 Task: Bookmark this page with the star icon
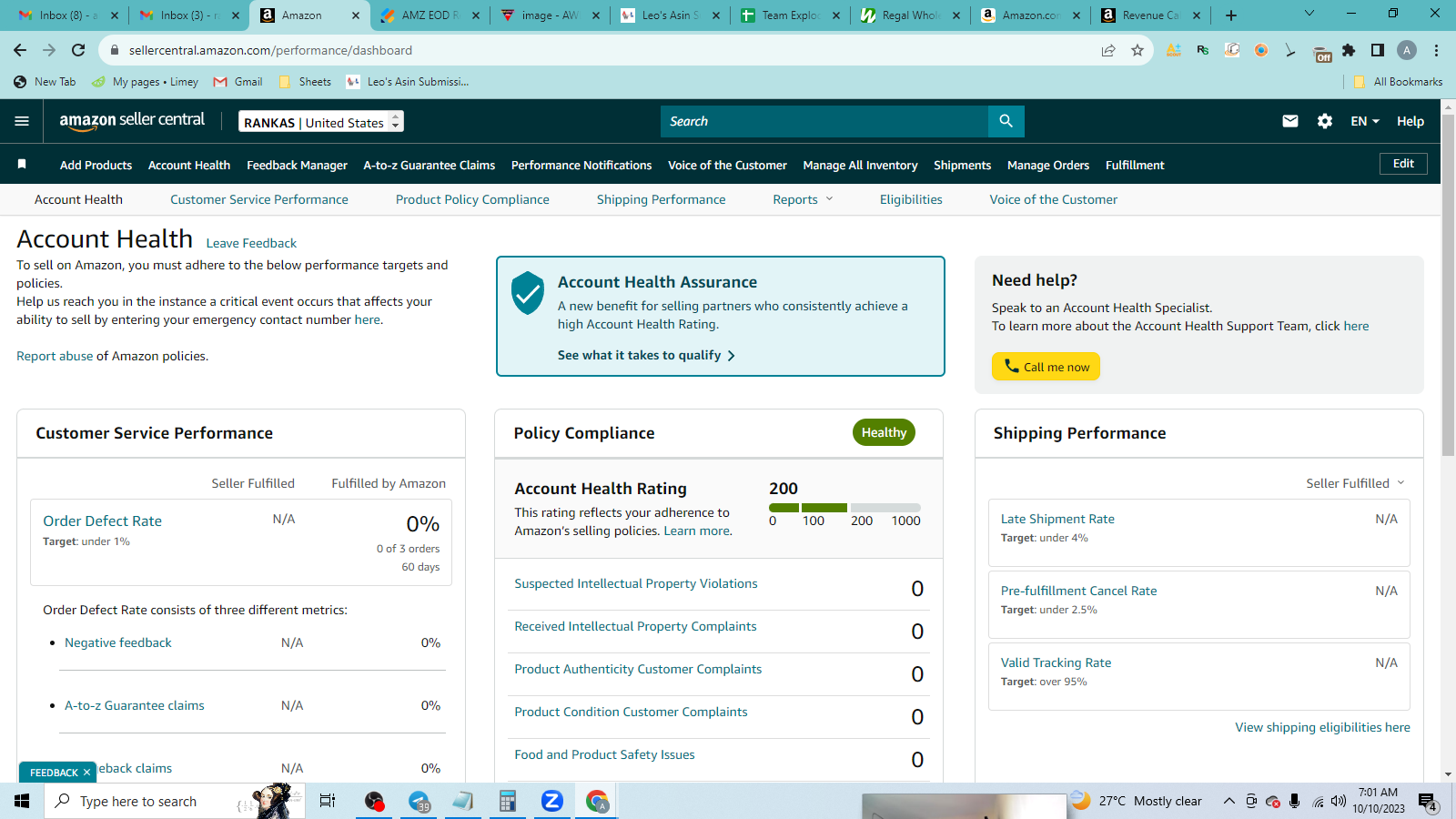pyautogui.click(x=1137, y=50)
